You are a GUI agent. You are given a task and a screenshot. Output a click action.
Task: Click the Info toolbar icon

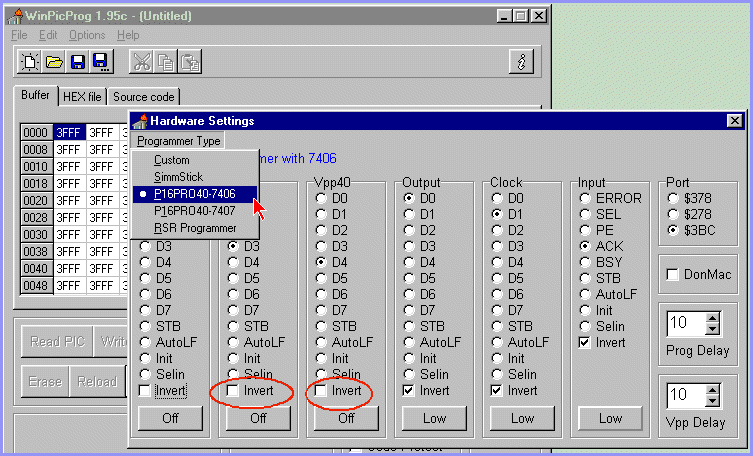522,62
